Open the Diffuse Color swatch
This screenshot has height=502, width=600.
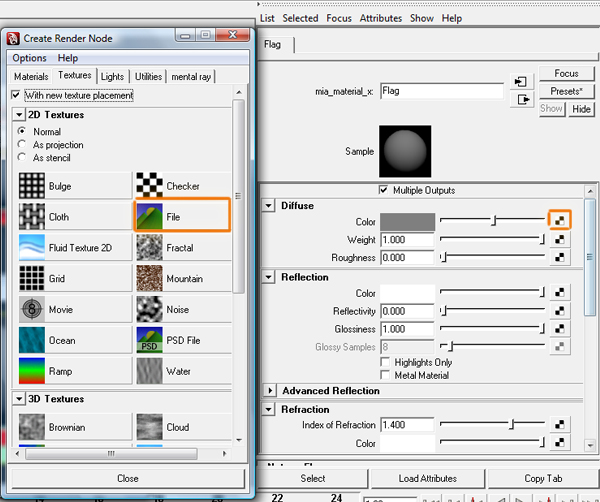tap(408, 222)
